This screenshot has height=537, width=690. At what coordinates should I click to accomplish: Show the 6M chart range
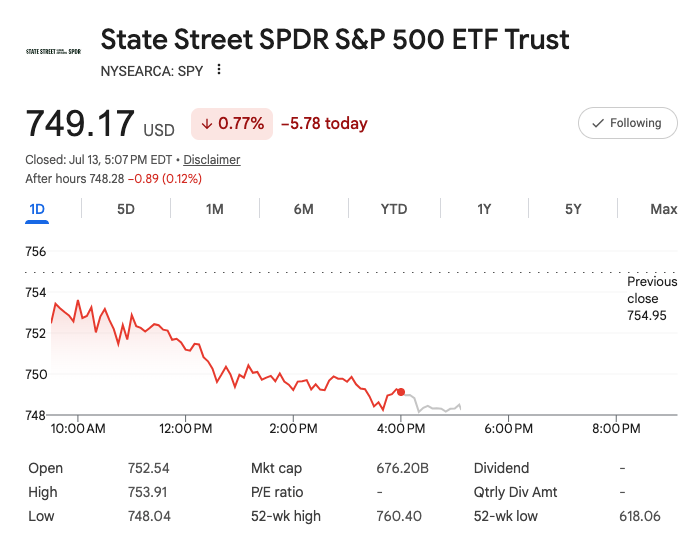304,209
